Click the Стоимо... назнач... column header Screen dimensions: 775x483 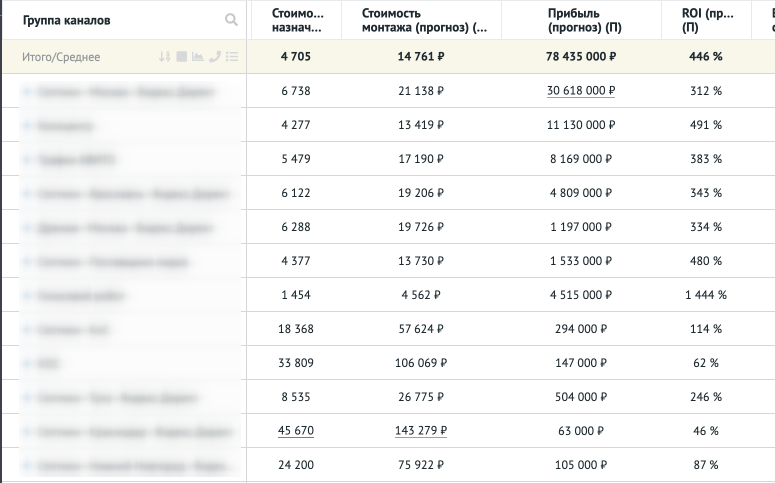[x=298, y=20]
